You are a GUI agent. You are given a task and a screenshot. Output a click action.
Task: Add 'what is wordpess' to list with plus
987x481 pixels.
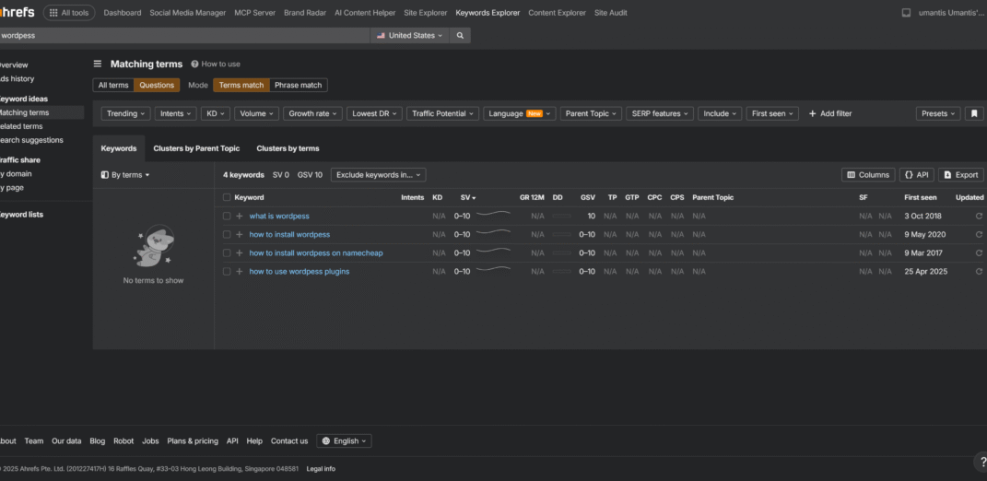pos(239,216)
